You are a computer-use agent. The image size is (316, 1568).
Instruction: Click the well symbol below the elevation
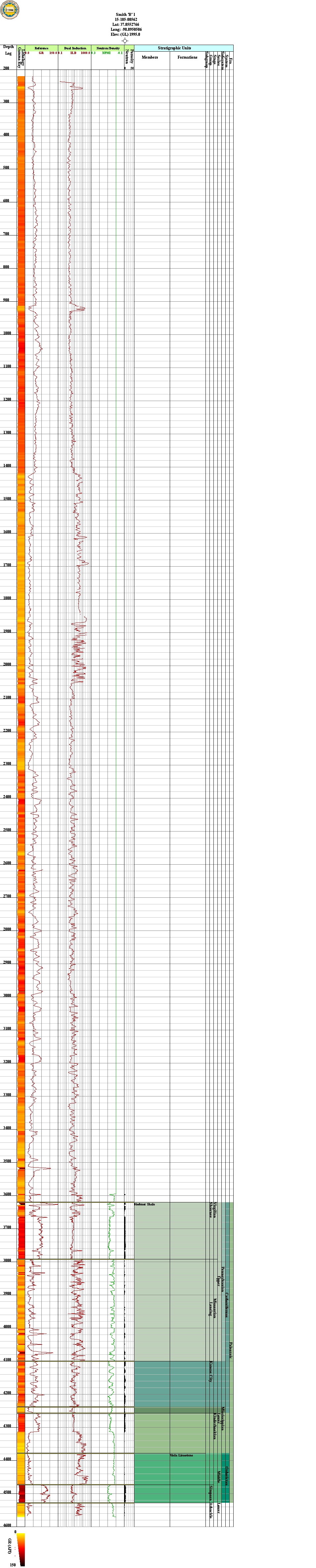click(125, 41)
